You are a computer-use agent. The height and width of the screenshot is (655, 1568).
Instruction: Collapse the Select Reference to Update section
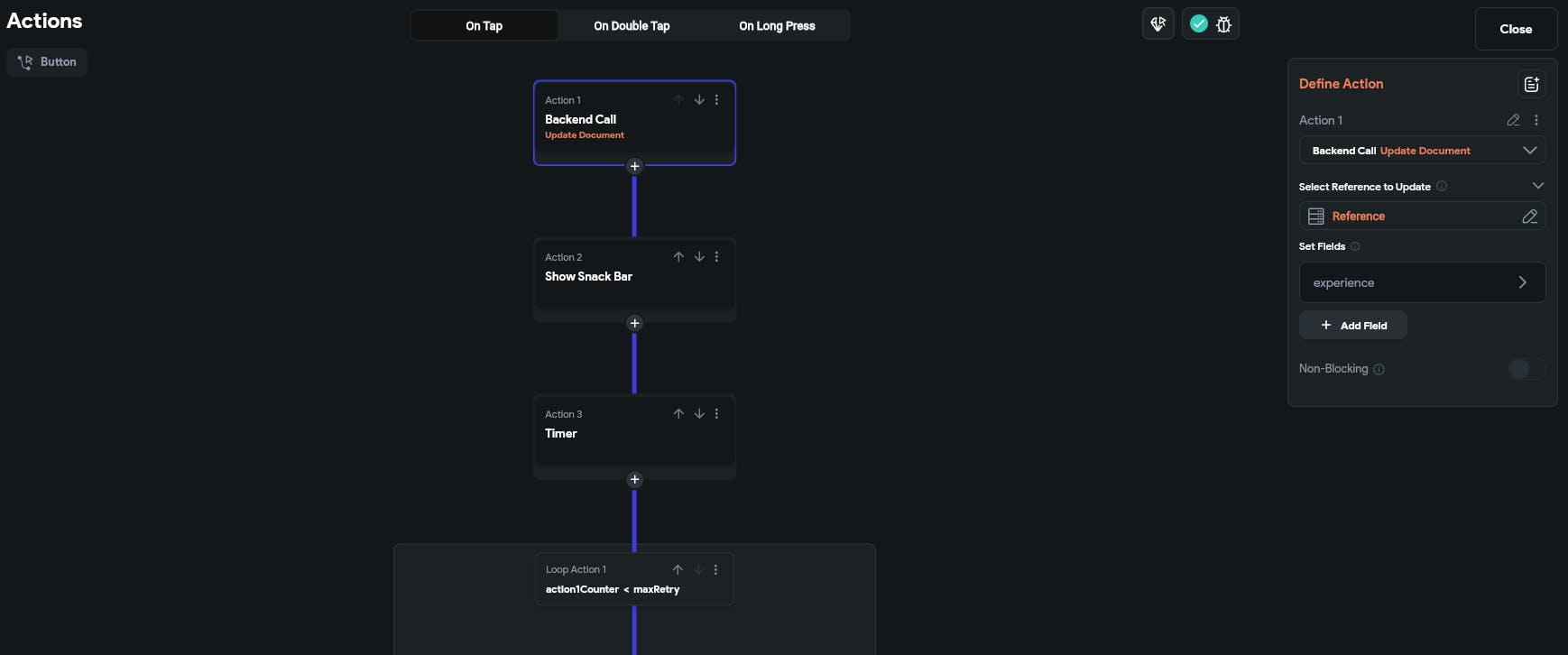(x=1538, y=186)
